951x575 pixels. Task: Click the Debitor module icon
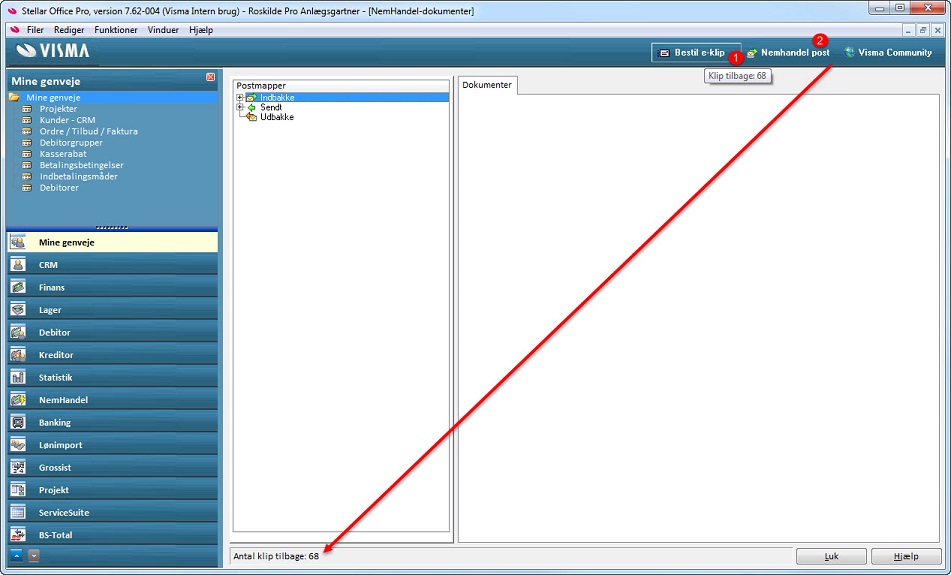point(18,332)
